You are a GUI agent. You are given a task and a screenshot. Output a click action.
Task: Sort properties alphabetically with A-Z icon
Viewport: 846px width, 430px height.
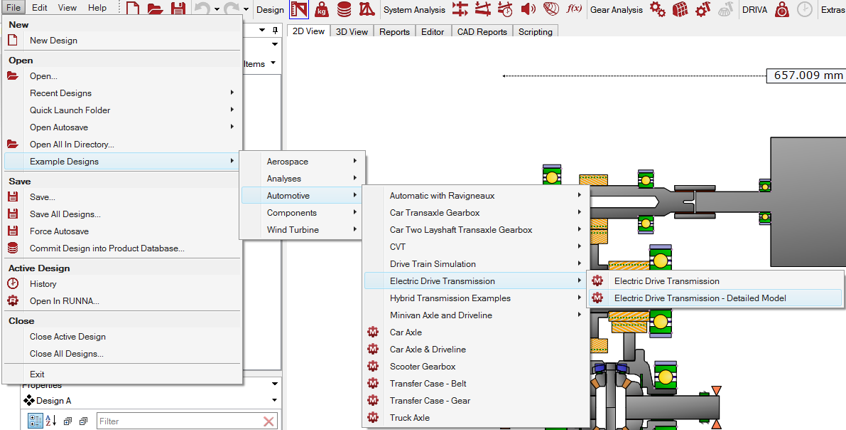click(x=51, y=422)
